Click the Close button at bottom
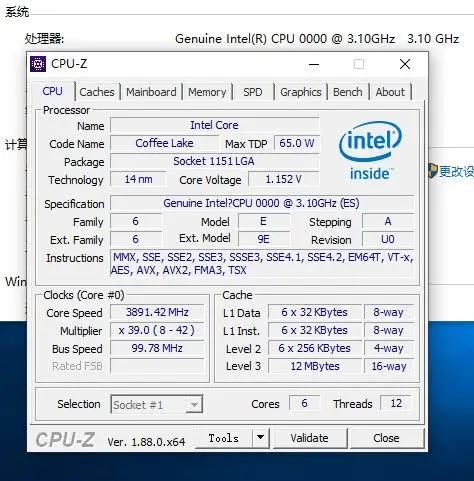 [386, 438]
